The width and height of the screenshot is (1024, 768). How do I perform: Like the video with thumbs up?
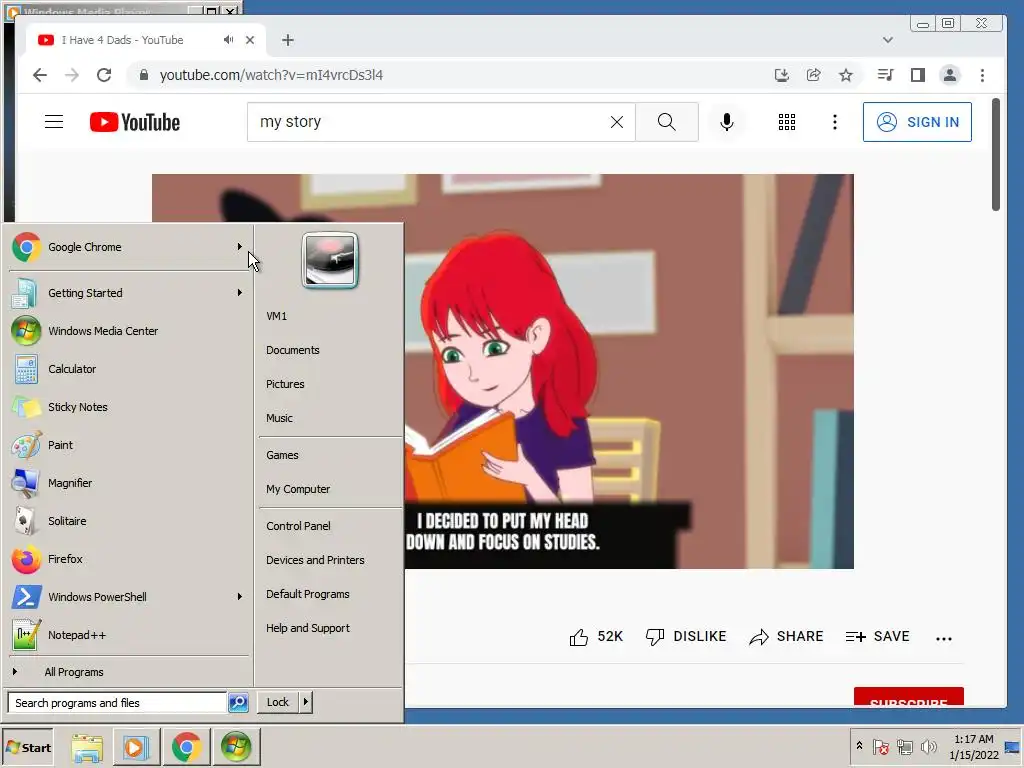pos(579,637)
